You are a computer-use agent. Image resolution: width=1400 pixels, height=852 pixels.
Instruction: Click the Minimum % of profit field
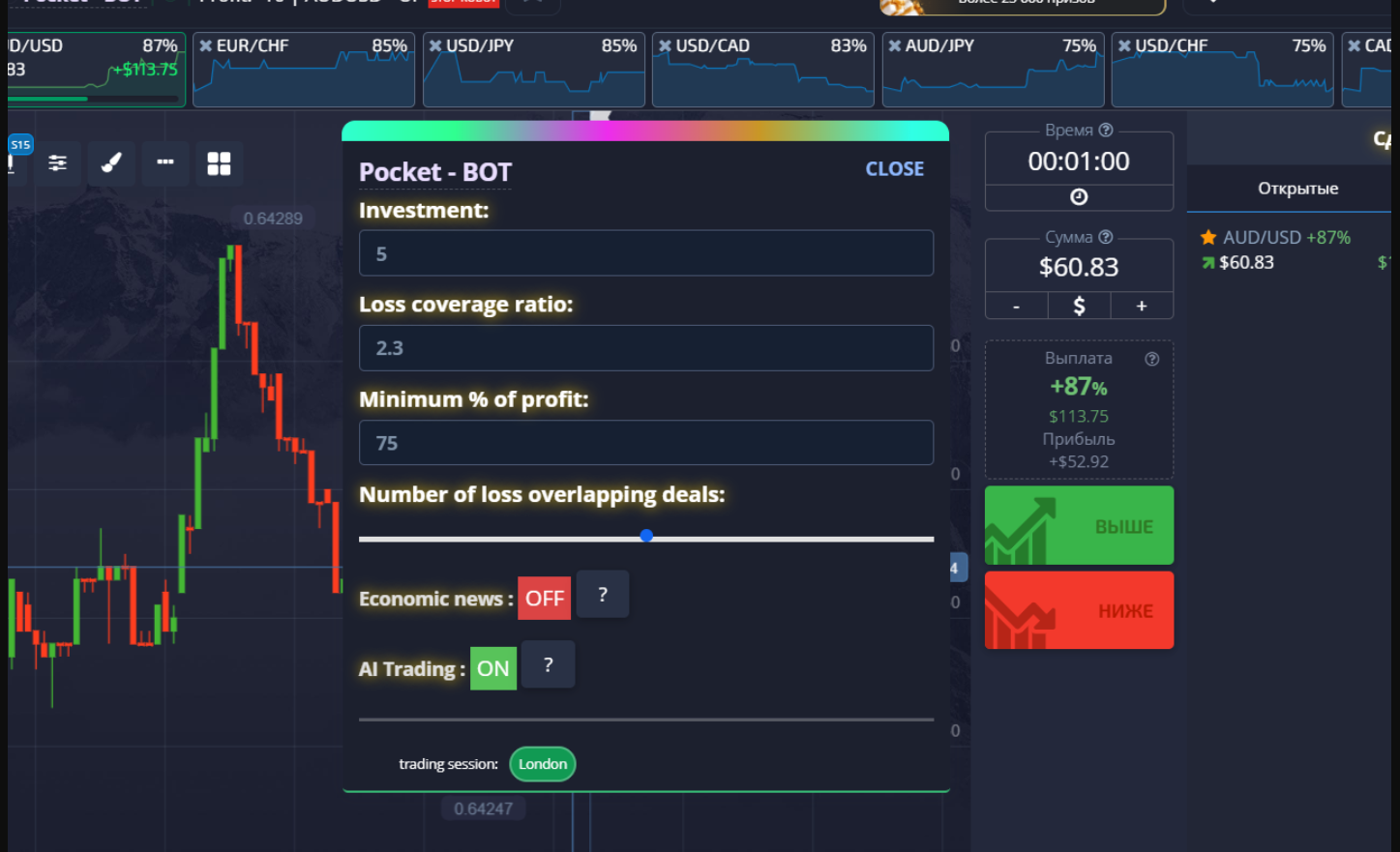point(646,443)
